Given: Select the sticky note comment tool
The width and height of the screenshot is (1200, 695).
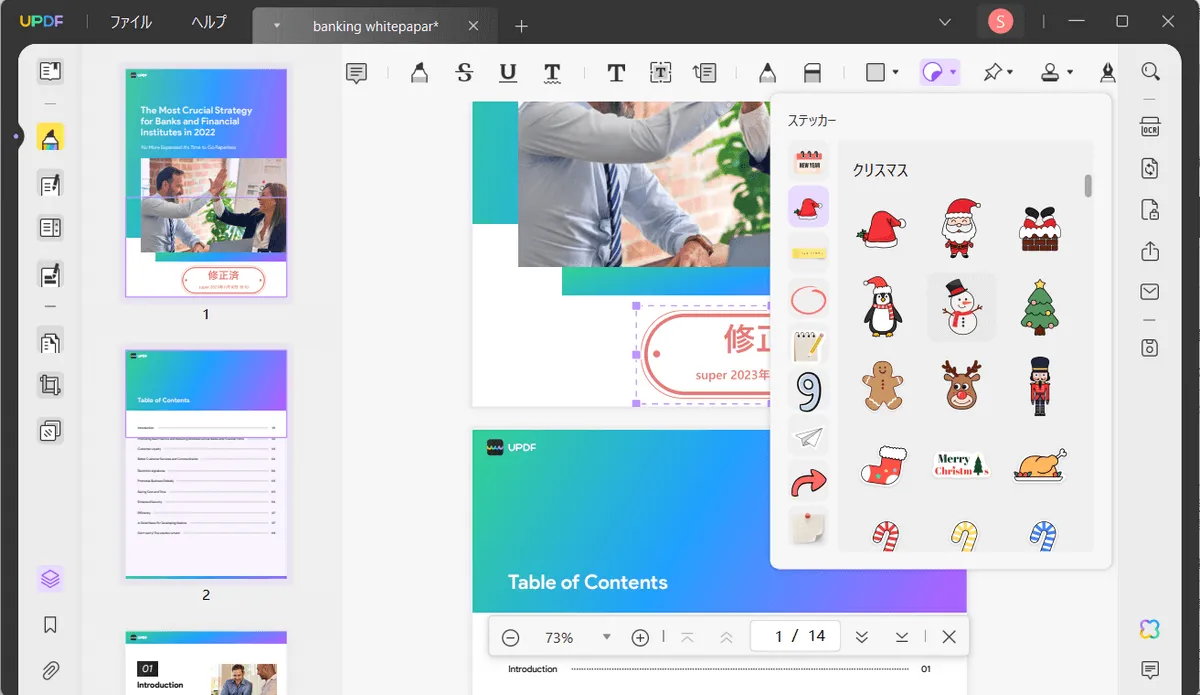Looking at the screenshot, I should click(357, 72).
